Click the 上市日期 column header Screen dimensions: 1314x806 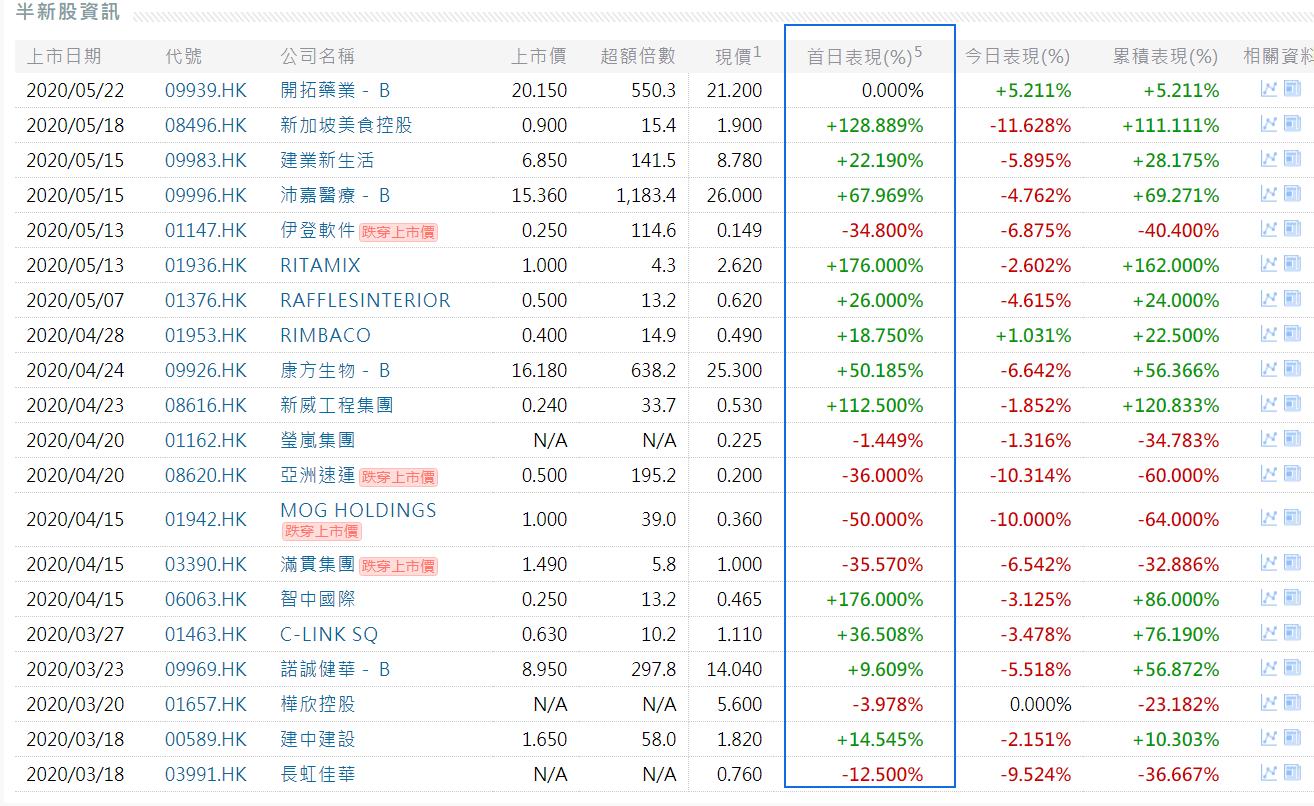(x=63, y=57)
